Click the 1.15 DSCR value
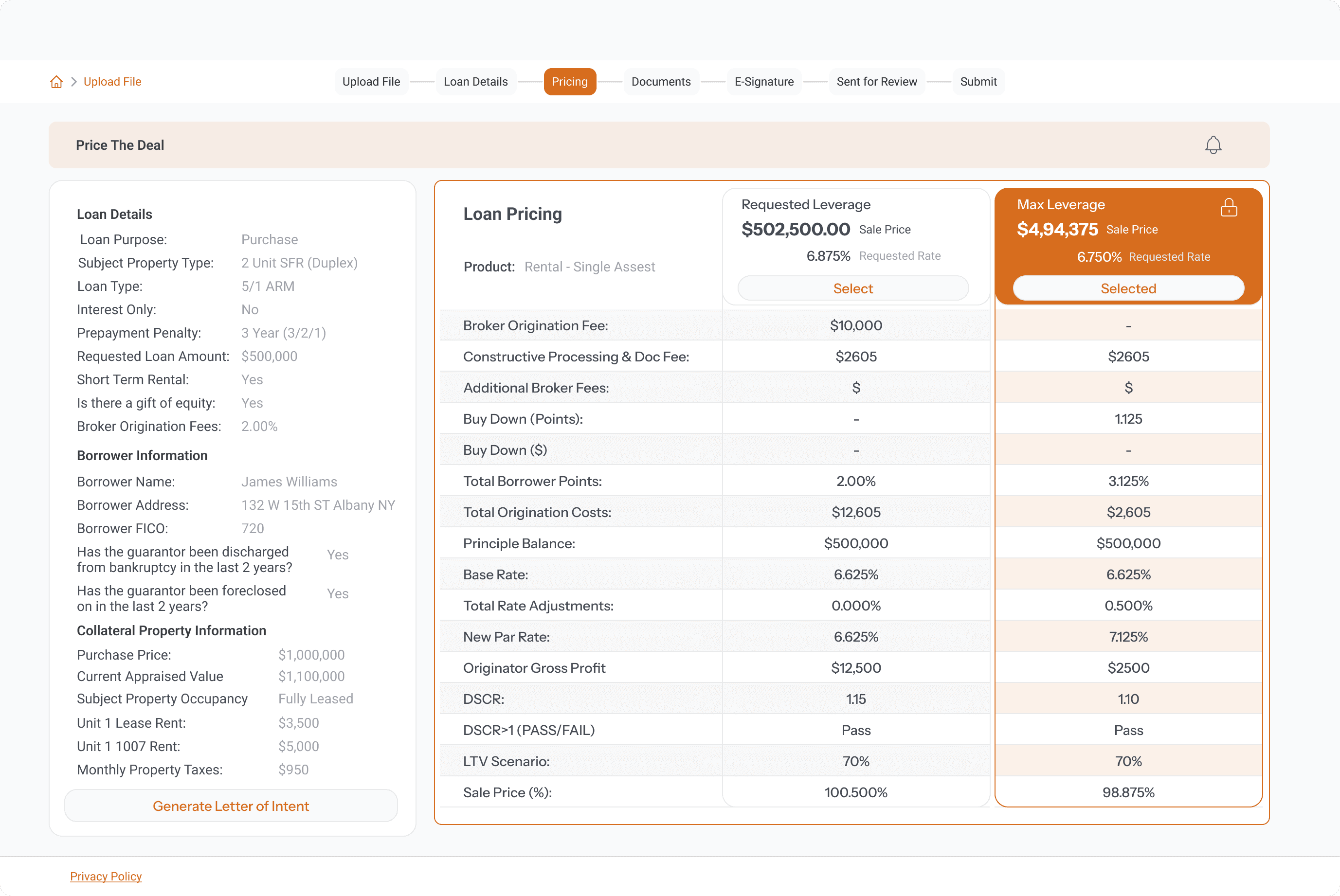Image resolution: width=1340 pixels, height=896 pixels. 855,699
